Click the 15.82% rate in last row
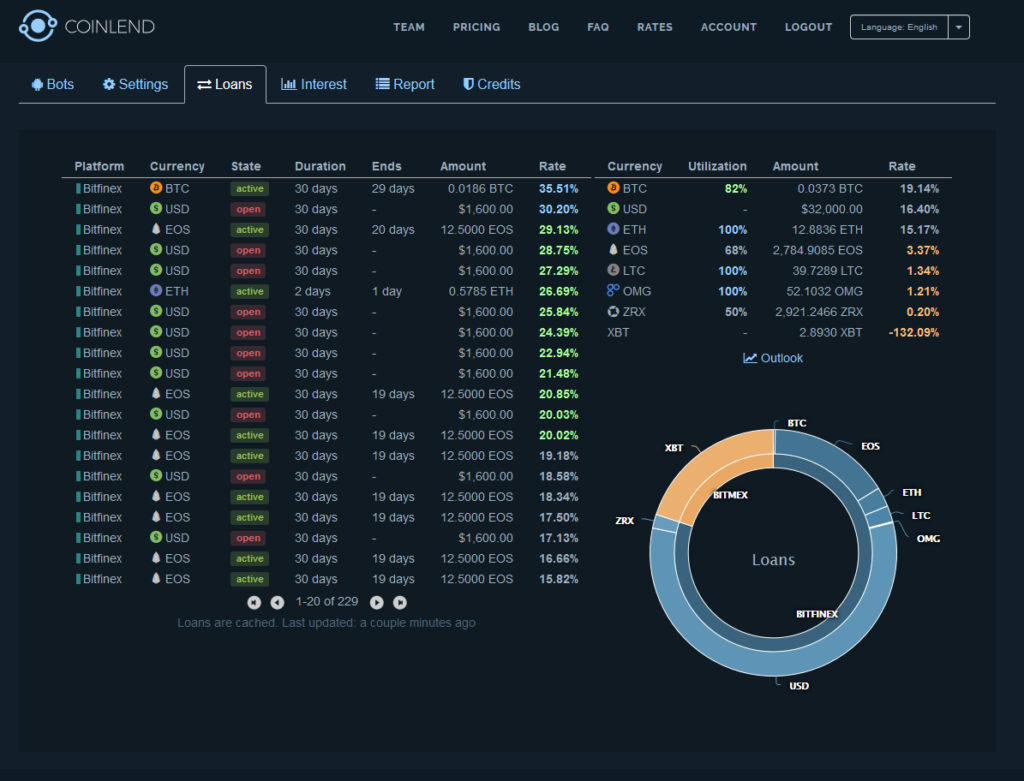The height and width of the screenshot is (781, 1024). pos(558,579)
